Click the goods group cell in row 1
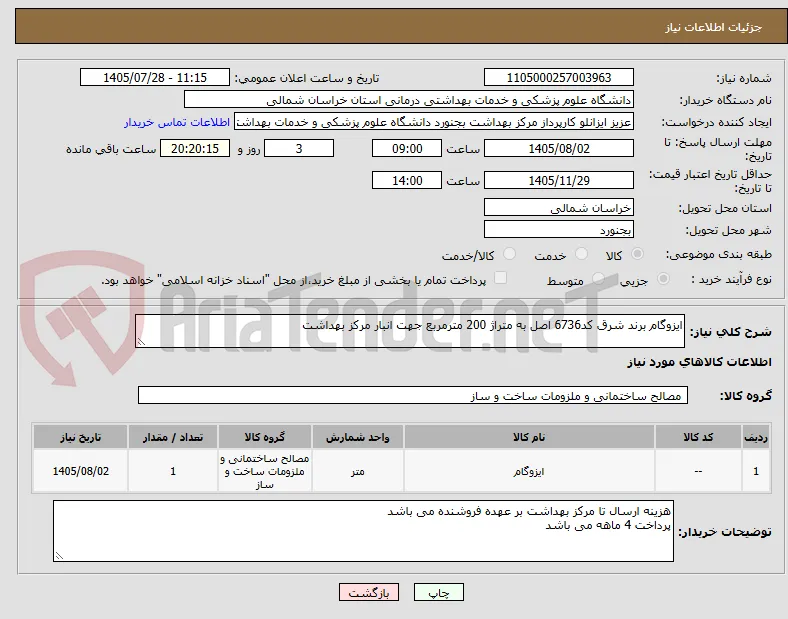This screenshot has height=619, width=788. click(x=265, y=471)
